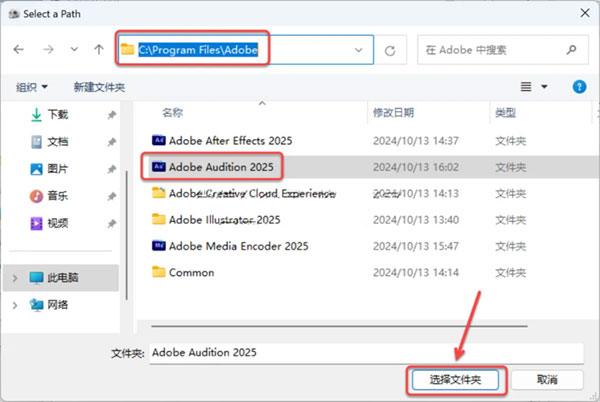
Task: Go back with the left arrow
Action: pos(18,49)
